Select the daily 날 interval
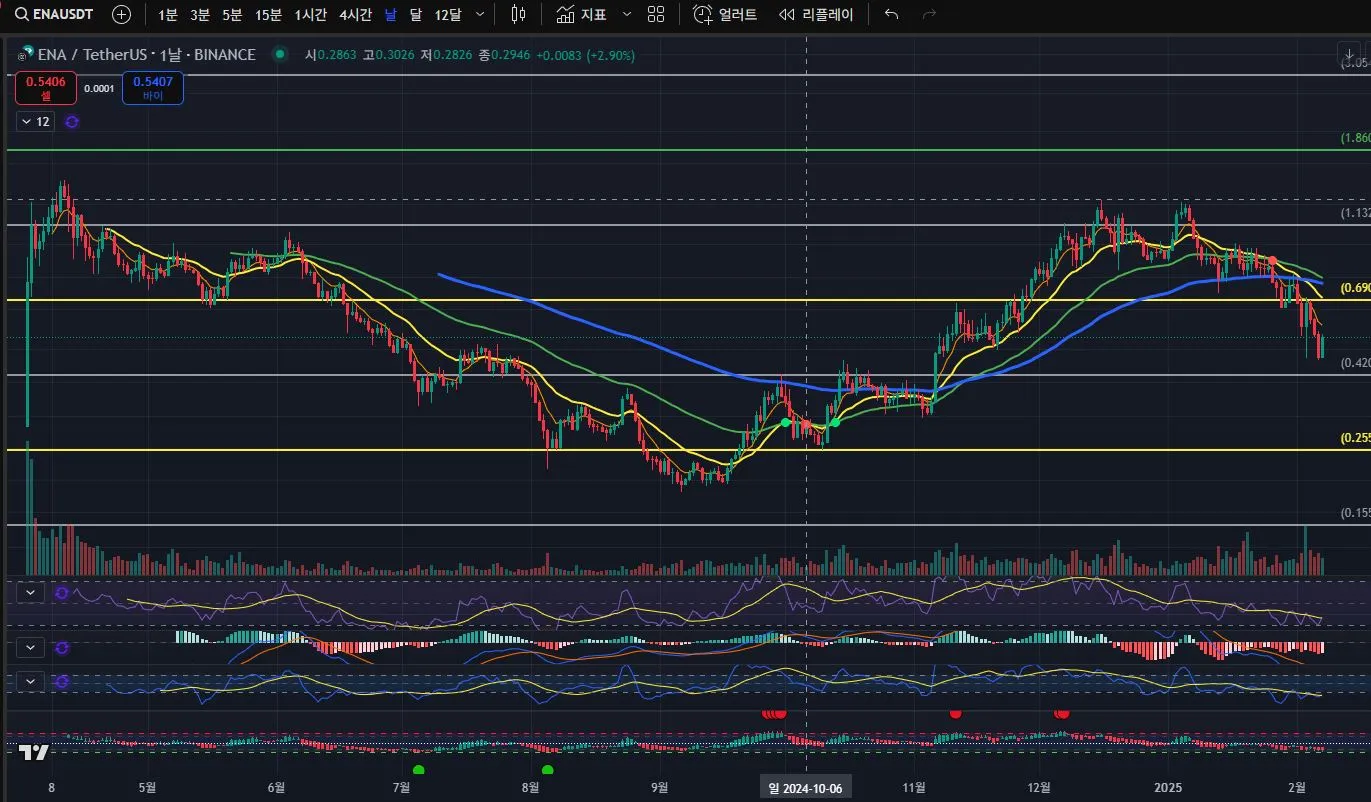 [x=390, y=15]
